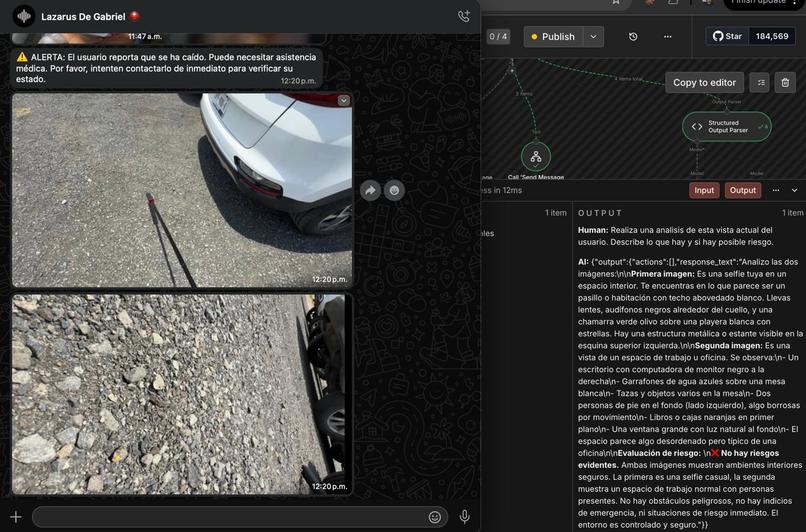Open Lazarus De Gabriel contact avatar
The image size is (806, 532).
24,16
